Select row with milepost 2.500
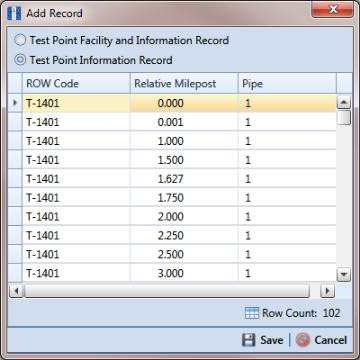Viewport: 360px width, 360px height. (172, 255)
